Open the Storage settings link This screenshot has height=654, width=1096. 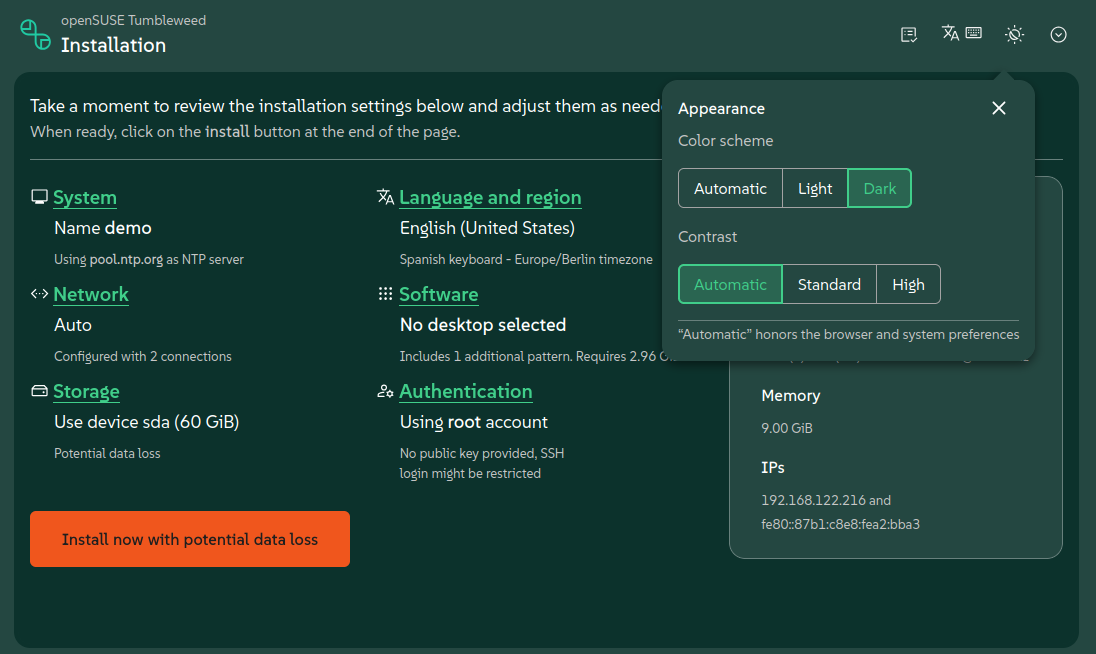click(x=86, y=392)
